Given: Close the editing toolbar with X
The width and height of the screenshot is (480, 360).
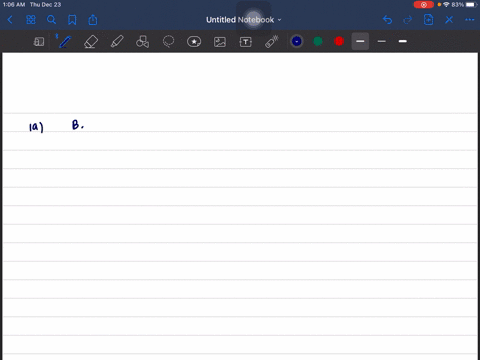Looking at the screenshot, I should [449, 20].
